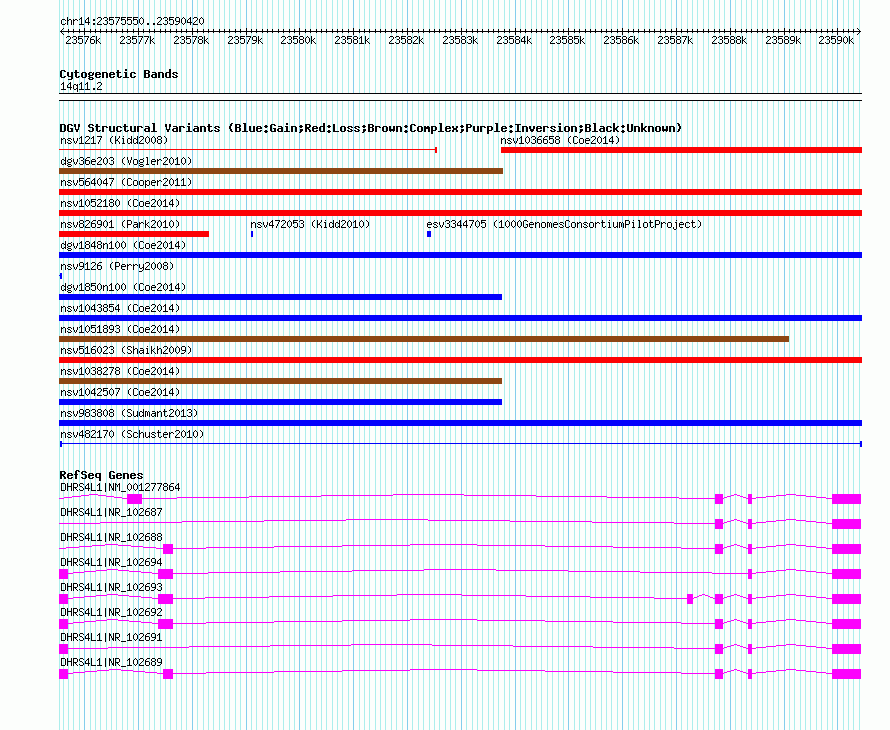
Task: Select transcript label DHRS4L1|NR_102689
Action: 111,662
